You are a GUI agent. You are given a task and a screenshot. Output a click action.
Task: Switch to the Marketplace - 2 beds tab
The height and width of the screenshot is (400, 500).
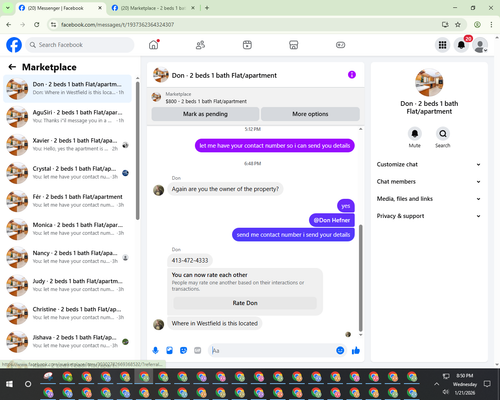point(153,8)
